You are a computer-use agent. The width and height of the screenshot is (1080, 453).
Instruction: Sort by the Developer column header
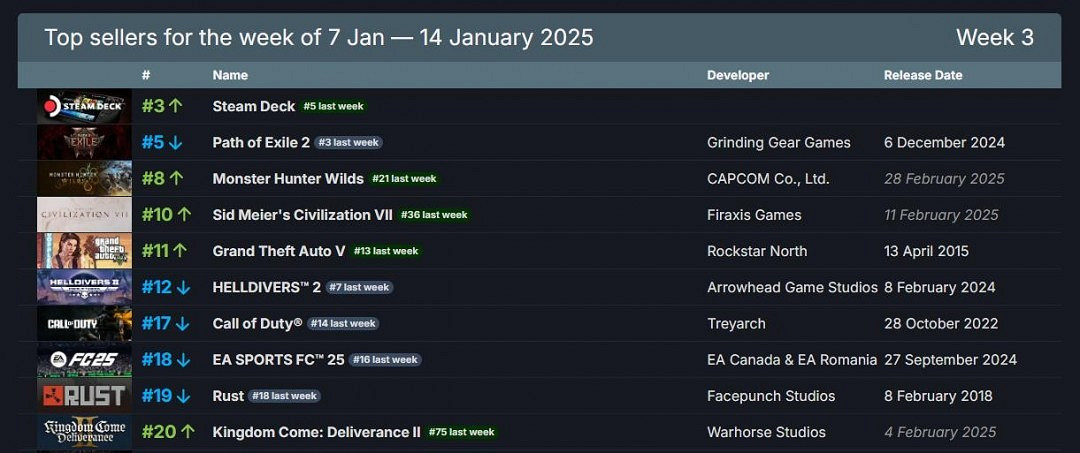click(x=738, y=75)
